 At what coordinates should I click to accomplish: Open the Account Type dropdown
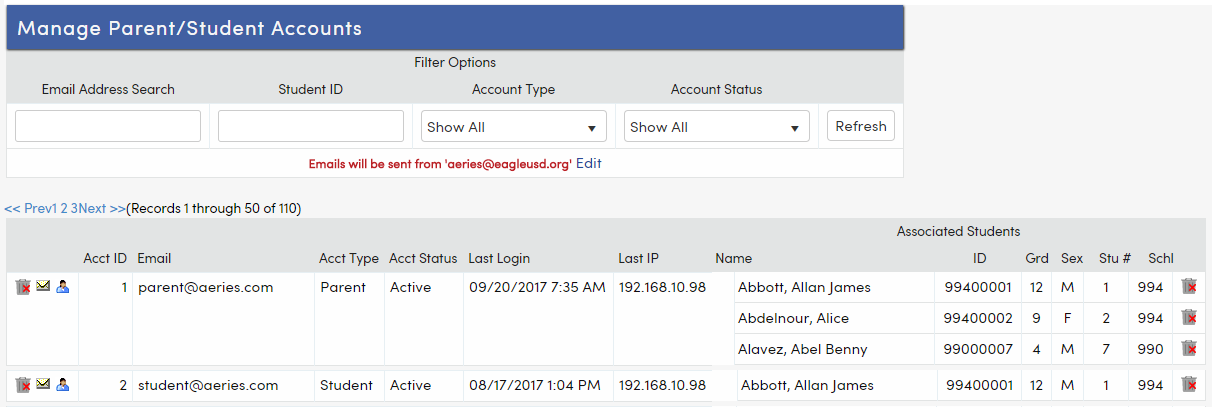pyautogui.click(x=514, y=127)
